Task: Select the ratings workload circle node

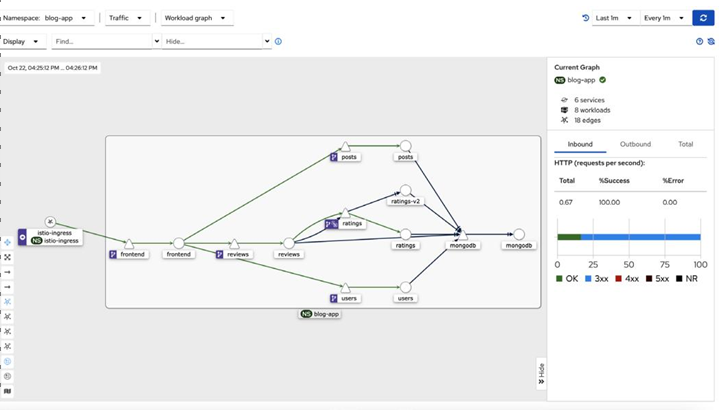Action: coord(405,235)
